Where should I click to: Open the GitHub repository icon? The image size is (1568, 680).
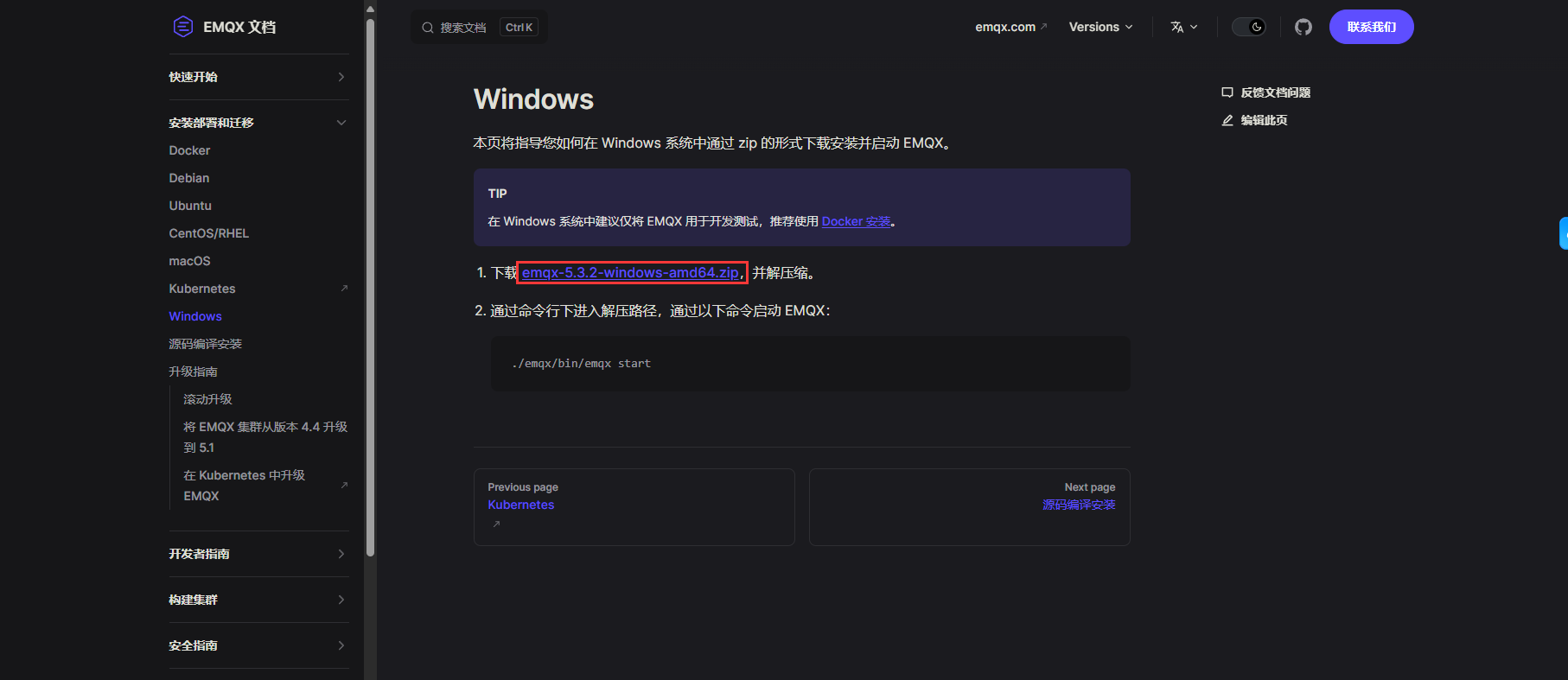(x=1303, y=27)
